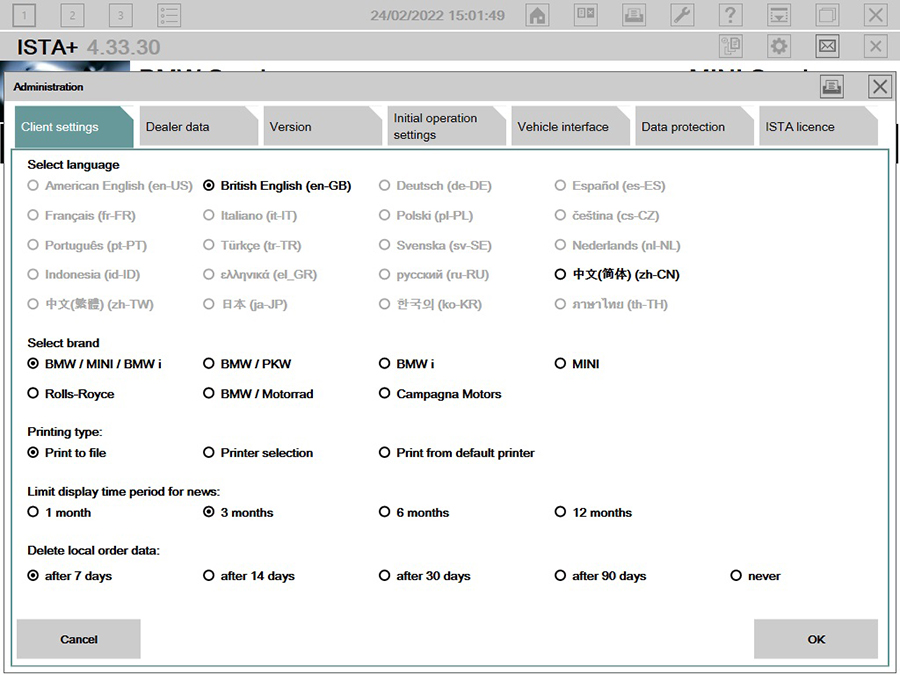Click the printer icon in the top toolbar
The image size is (900, 675).
[634, 15]
